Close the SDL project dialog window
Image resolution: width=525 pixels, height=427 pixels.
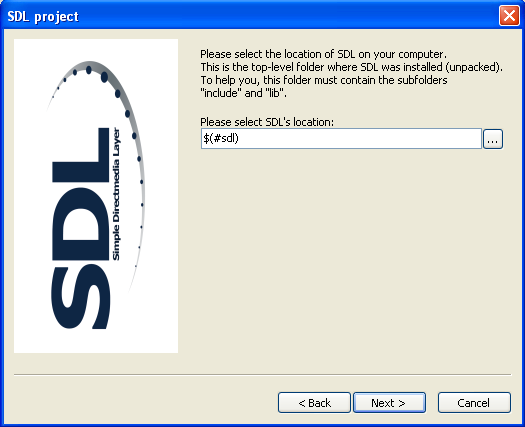509,16
